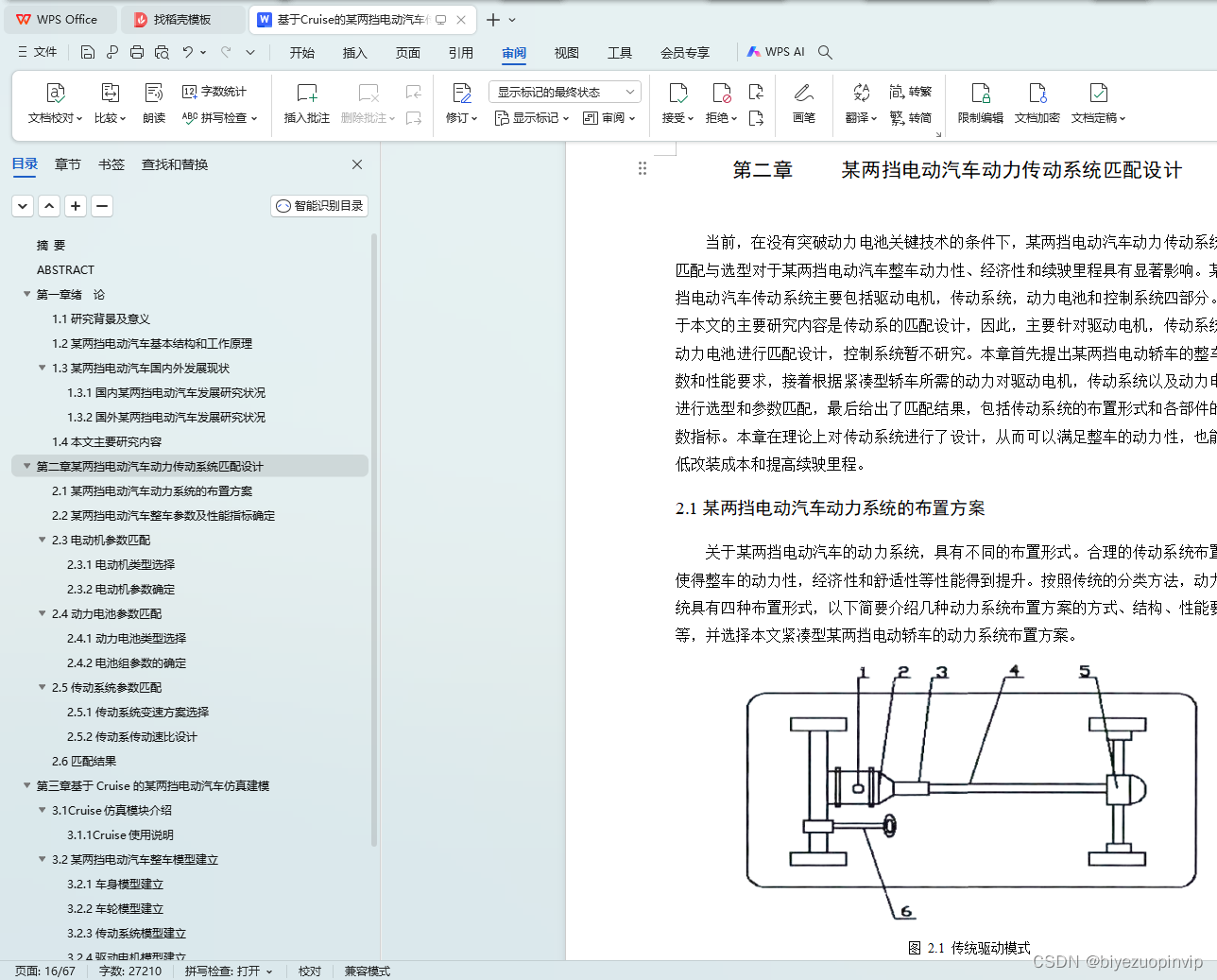Collapse the 3.2 整车模型建立 node
This screenshot has width=1217, height=980.
coord(42,860)
